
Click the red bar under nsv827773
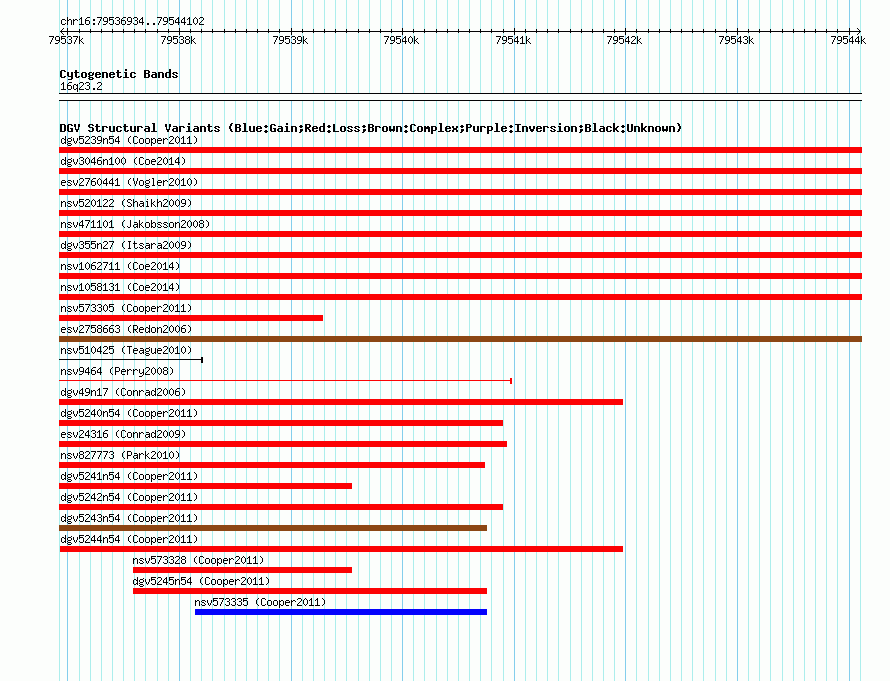(x=272, y=465)
